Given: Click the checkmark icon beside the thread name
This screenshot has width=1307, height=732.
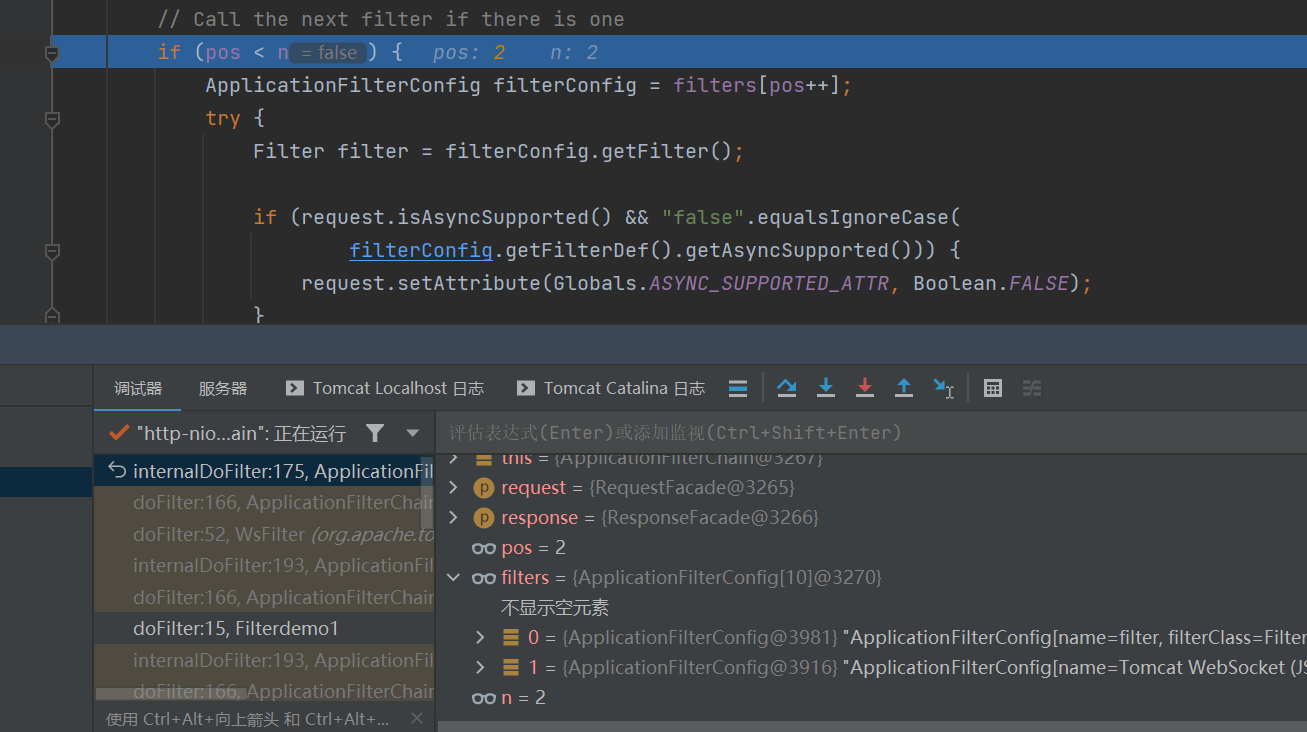Looking at the screenshot, I should tap(119, 433).
